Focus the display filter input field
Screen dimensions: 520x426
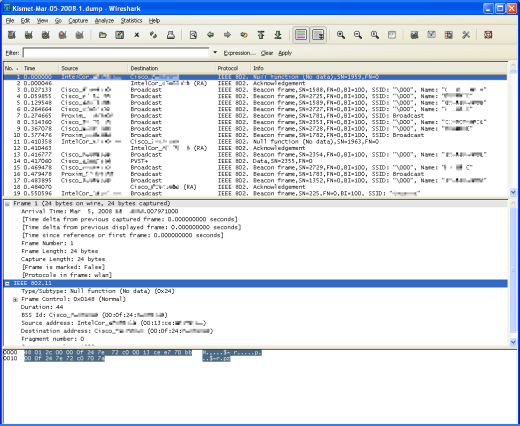point(116,53)
